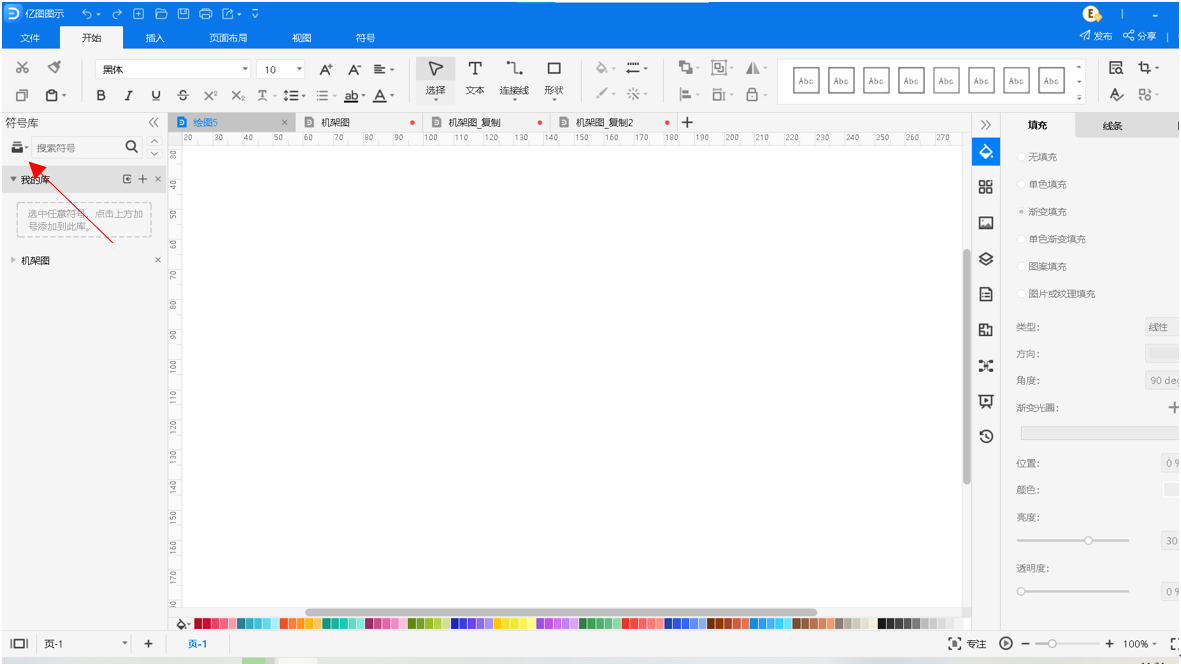Image resolution: width=1181 pixels, height=664 pixels.
Task: Click the brightness (亮度) slider handle
Action: pos(1088,540)
